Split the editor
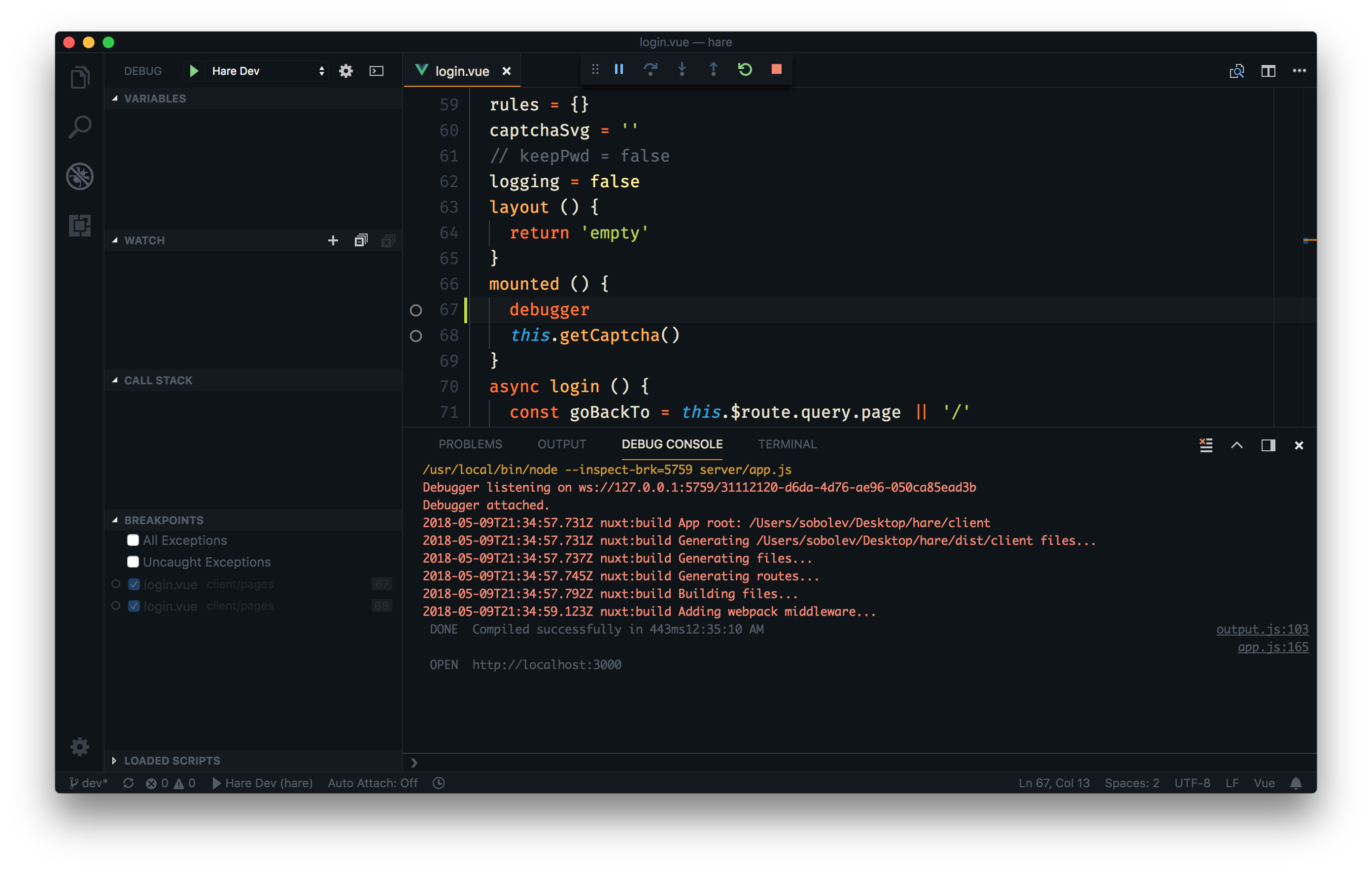 pos(1268,71)
